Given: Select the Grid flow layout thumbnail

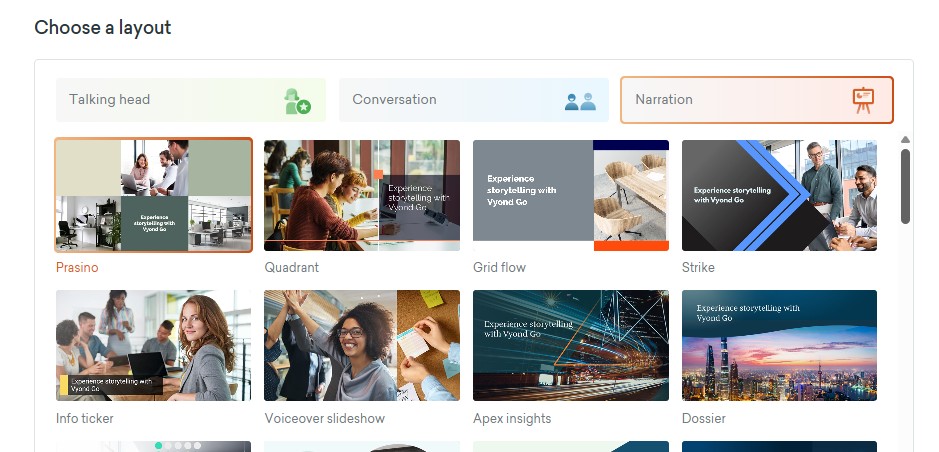Looking at the screenshot, I should click(x=571, y=195).
